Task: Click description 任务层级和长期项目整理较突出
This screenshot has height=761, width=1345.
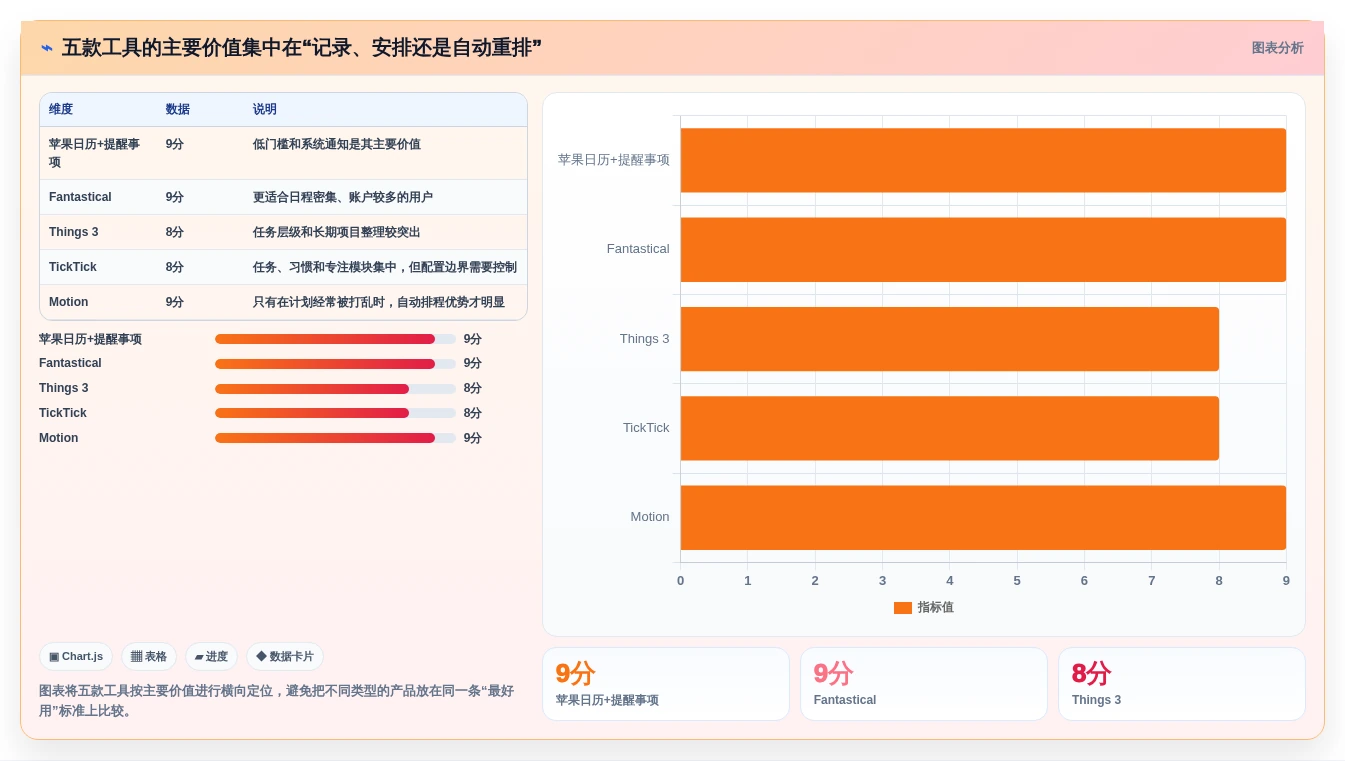Action: [337, 232]
